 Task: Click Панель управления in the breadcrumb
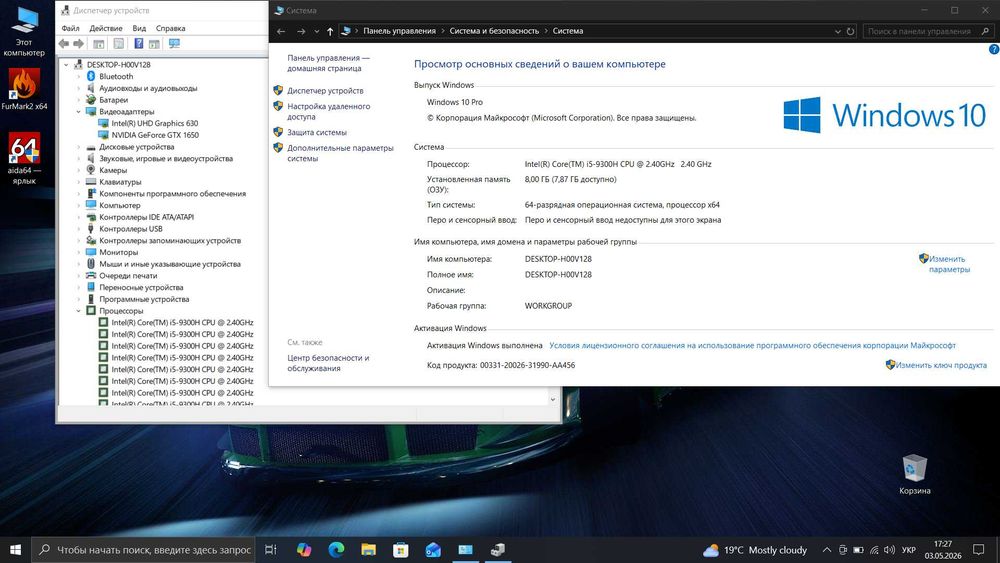[399, 31]
